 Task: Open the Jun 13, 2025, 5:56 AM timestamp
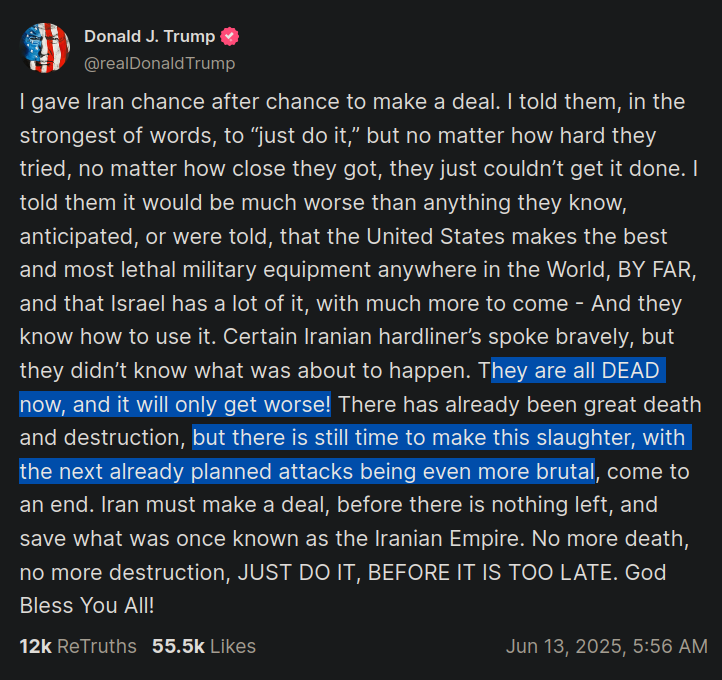click(x=607, y=646)
